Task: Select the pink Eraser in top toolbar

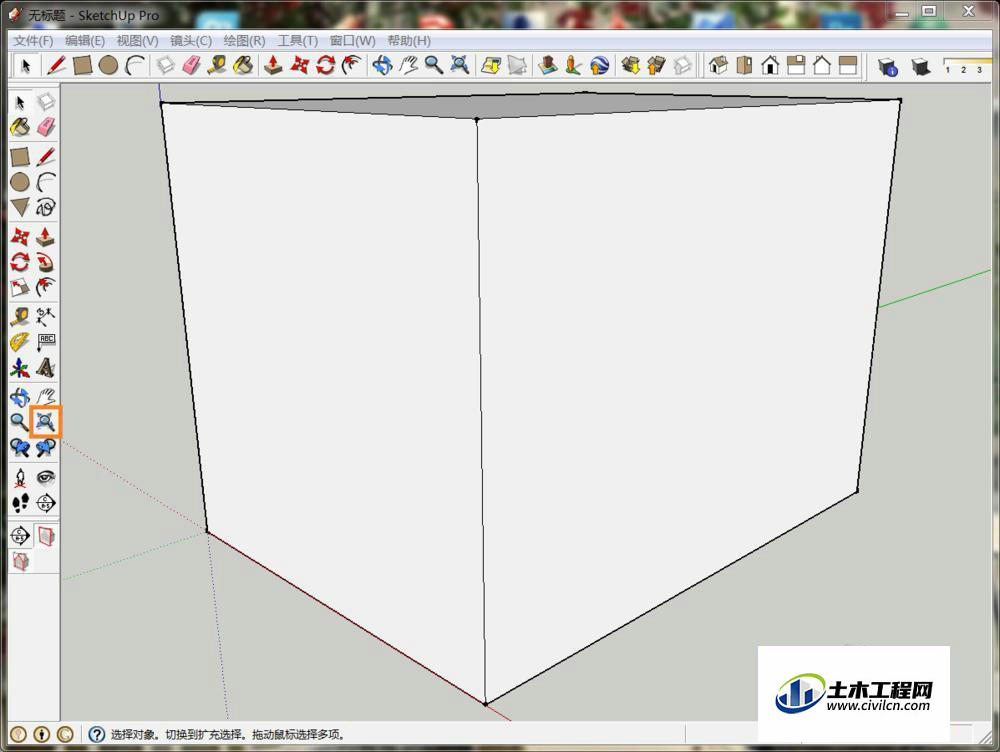Action: point(191,65)
